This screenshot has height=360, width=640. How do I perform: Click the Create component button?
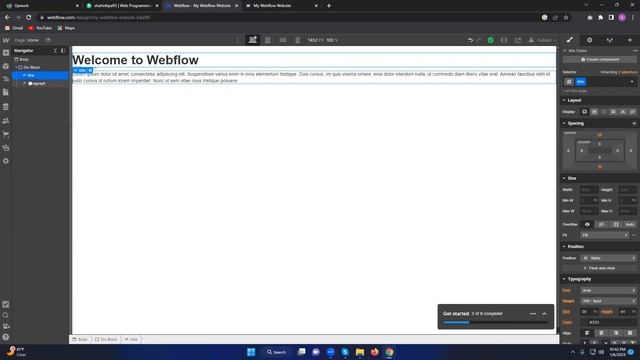pos(600,60)
